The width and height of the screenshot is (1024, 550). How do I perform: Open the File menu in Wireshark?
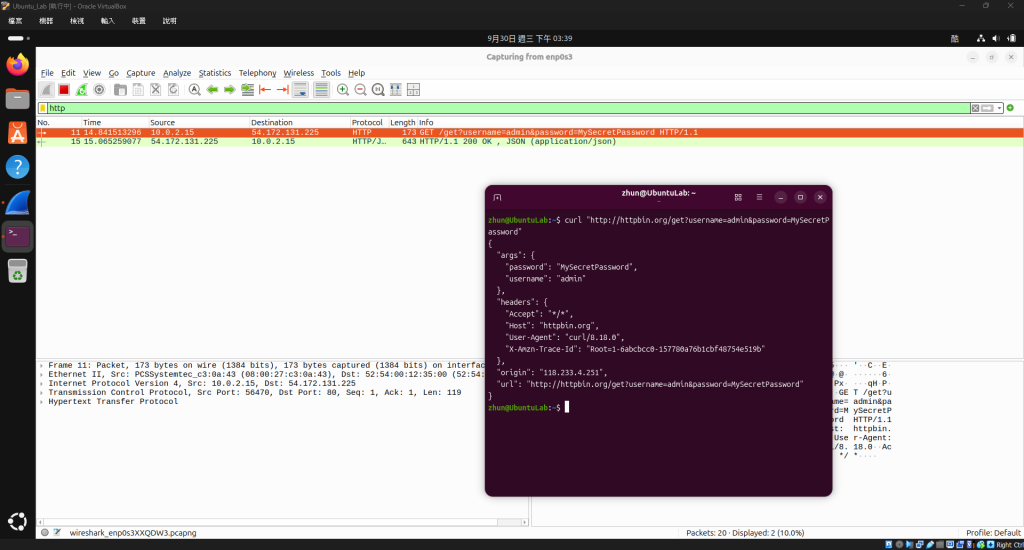point(47,73)
